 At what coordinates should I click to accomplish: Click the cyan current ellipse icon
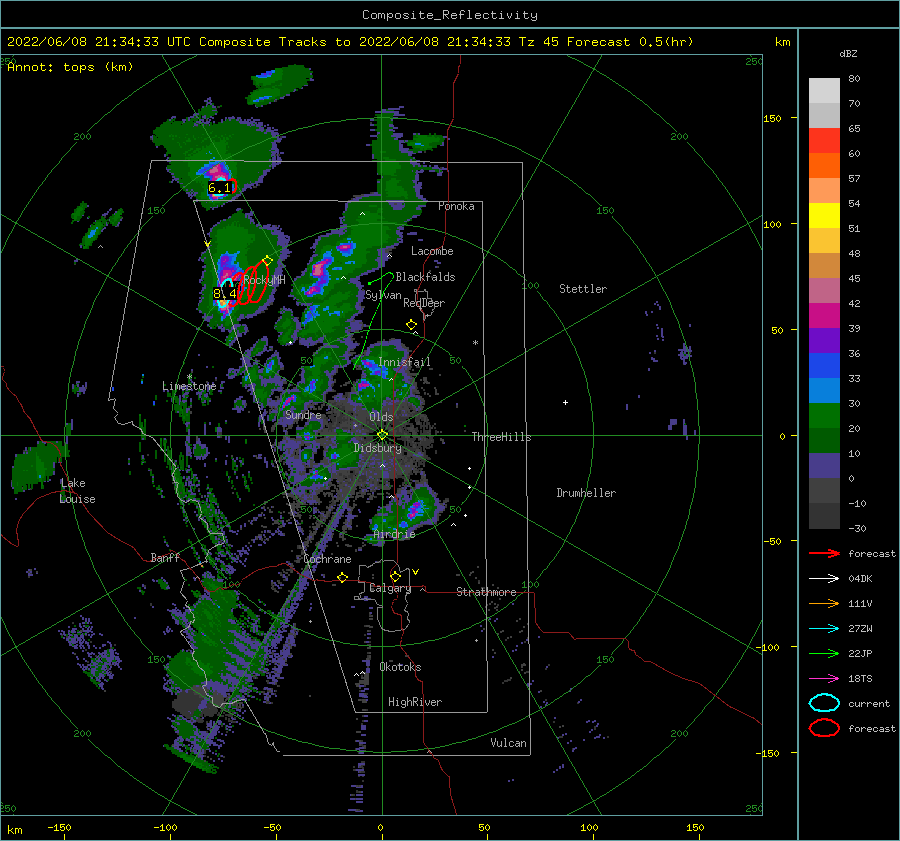click(x=824, y=703)
